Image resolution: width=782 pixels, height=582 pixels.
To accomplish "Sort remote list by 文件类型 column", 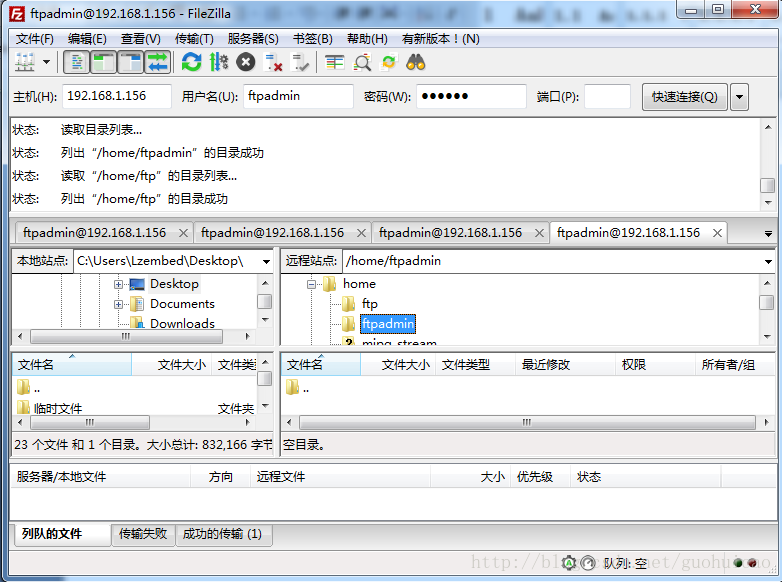I will 475,365.
